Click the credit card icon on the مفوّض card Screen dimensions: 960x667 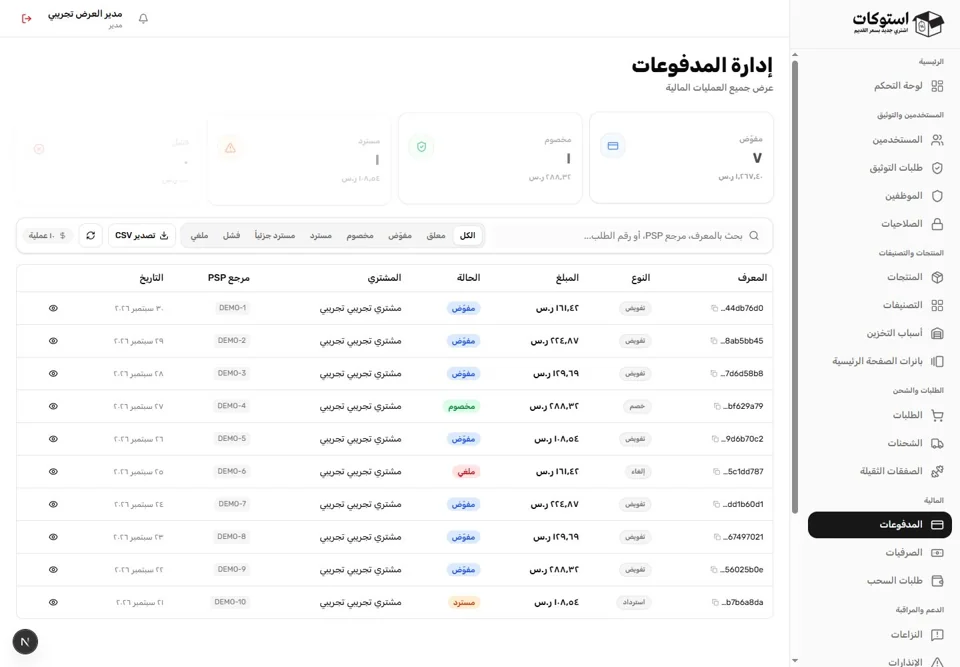613,146
